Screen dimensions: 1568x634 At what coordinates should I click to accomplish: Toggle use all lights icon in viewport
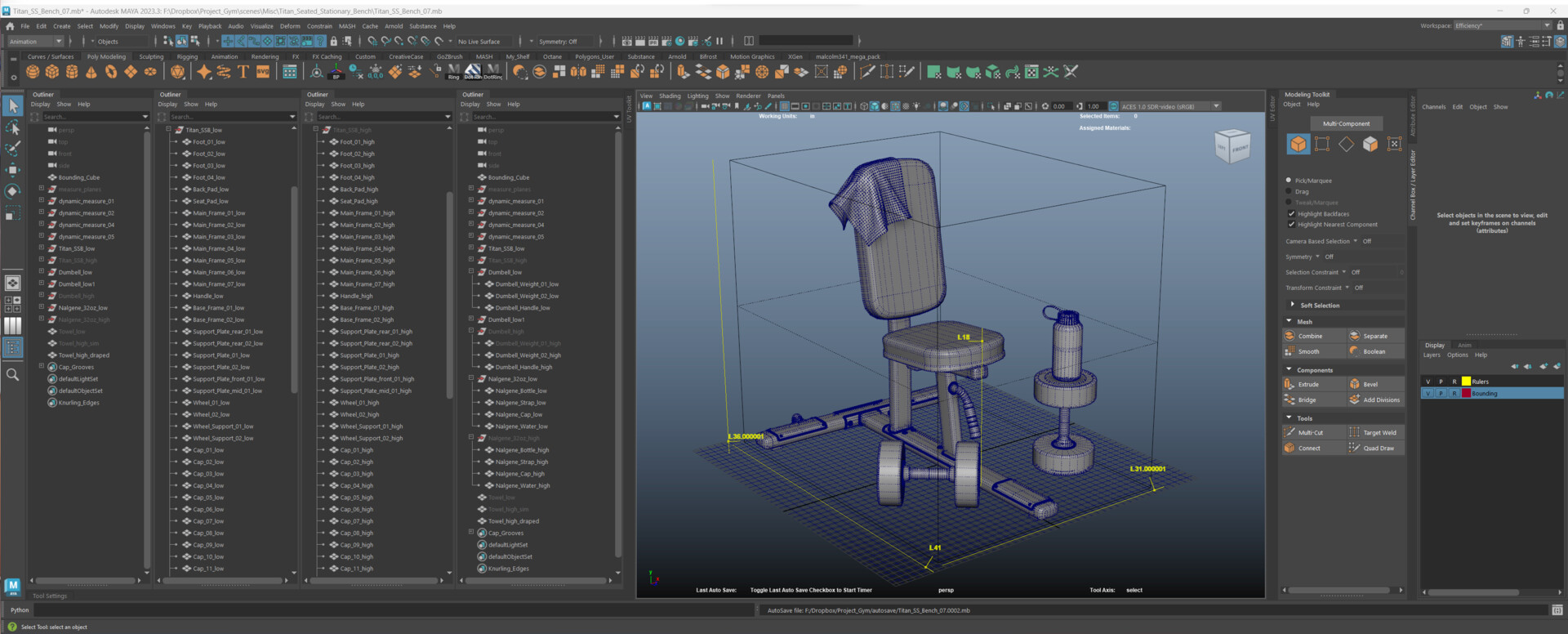pos(916,106)
